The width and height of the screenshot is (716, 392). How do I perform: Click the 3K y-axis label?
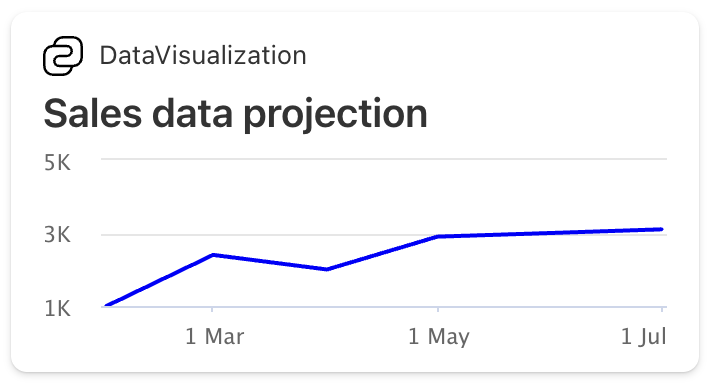click(58, 235)
